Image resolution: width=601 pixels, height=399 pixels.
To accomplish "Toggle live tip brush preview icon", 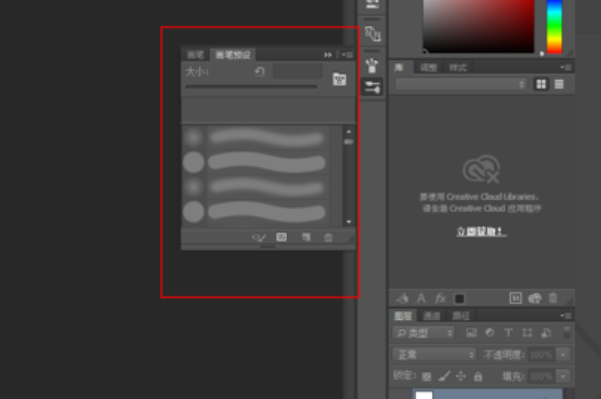I will (x=259, y=238).
